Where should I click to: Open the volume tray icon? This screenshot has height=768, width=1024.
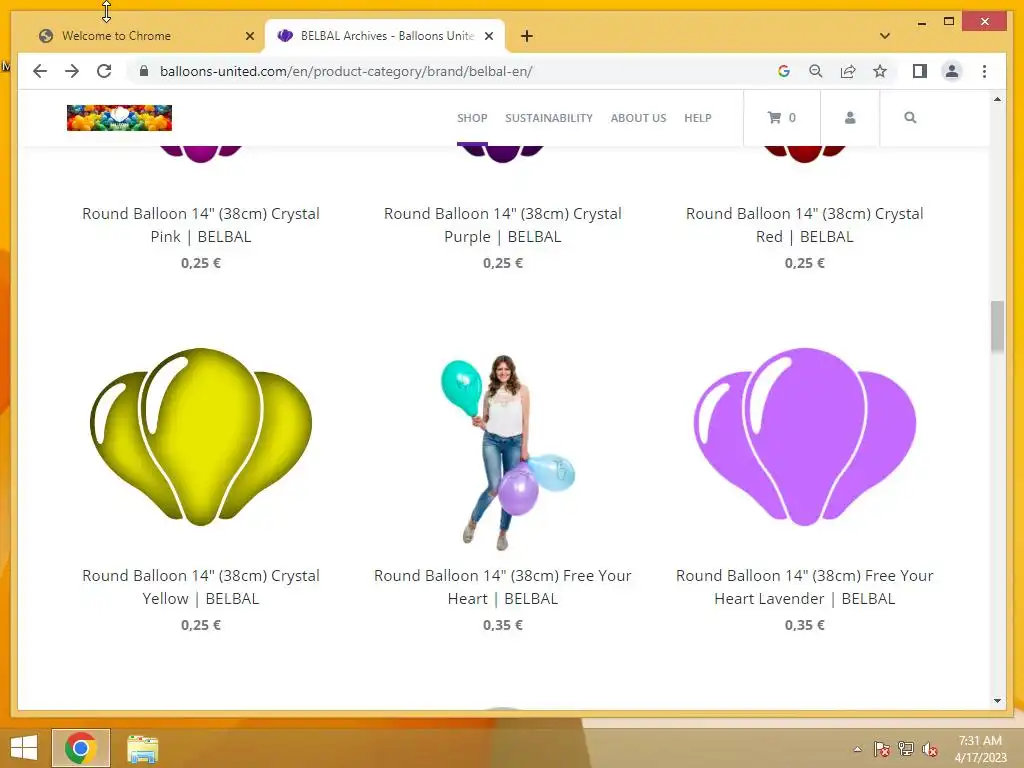(x=929, y=749)
